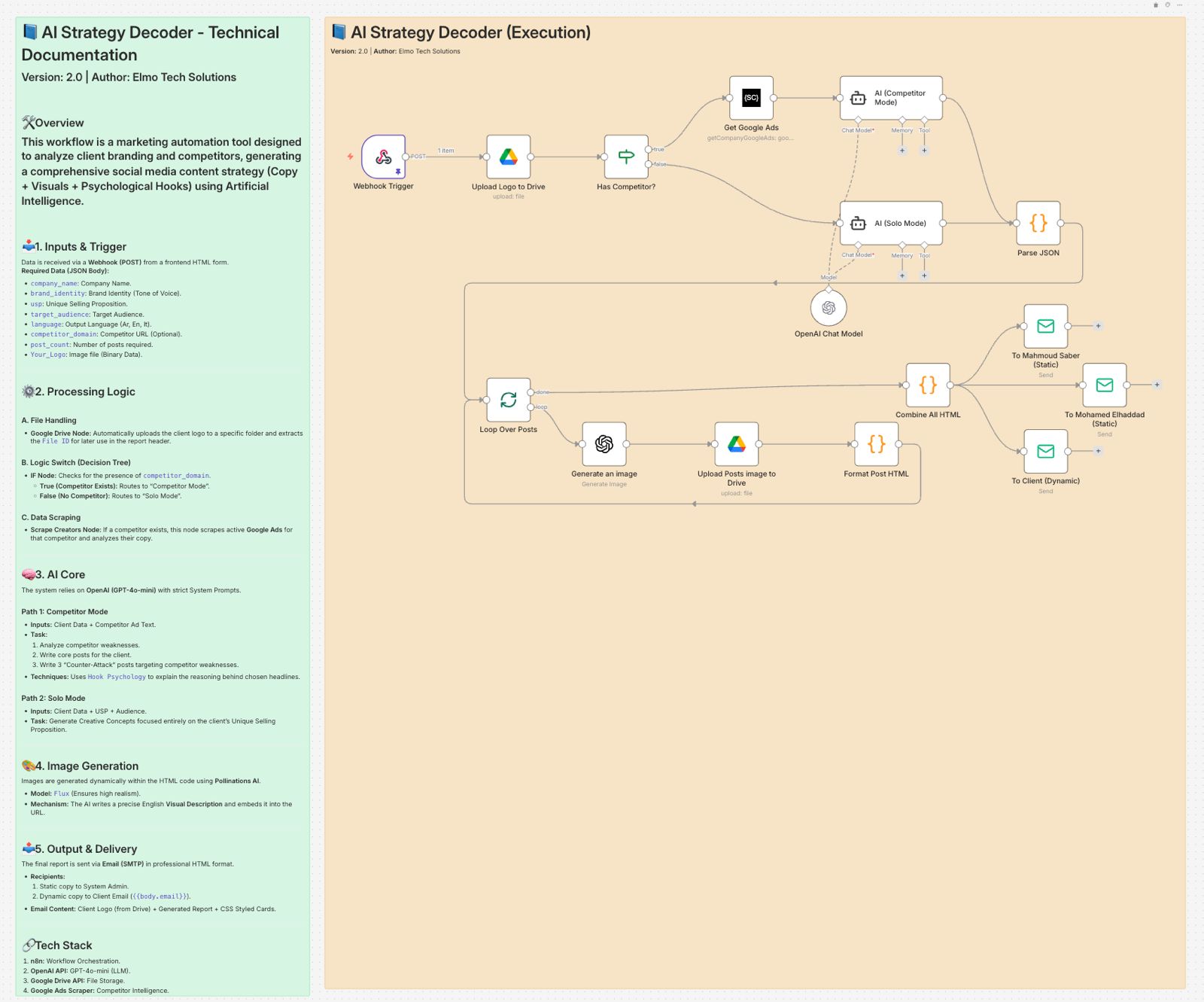Open the To Client (Dynamic) email node

(x=1046, y=451)
